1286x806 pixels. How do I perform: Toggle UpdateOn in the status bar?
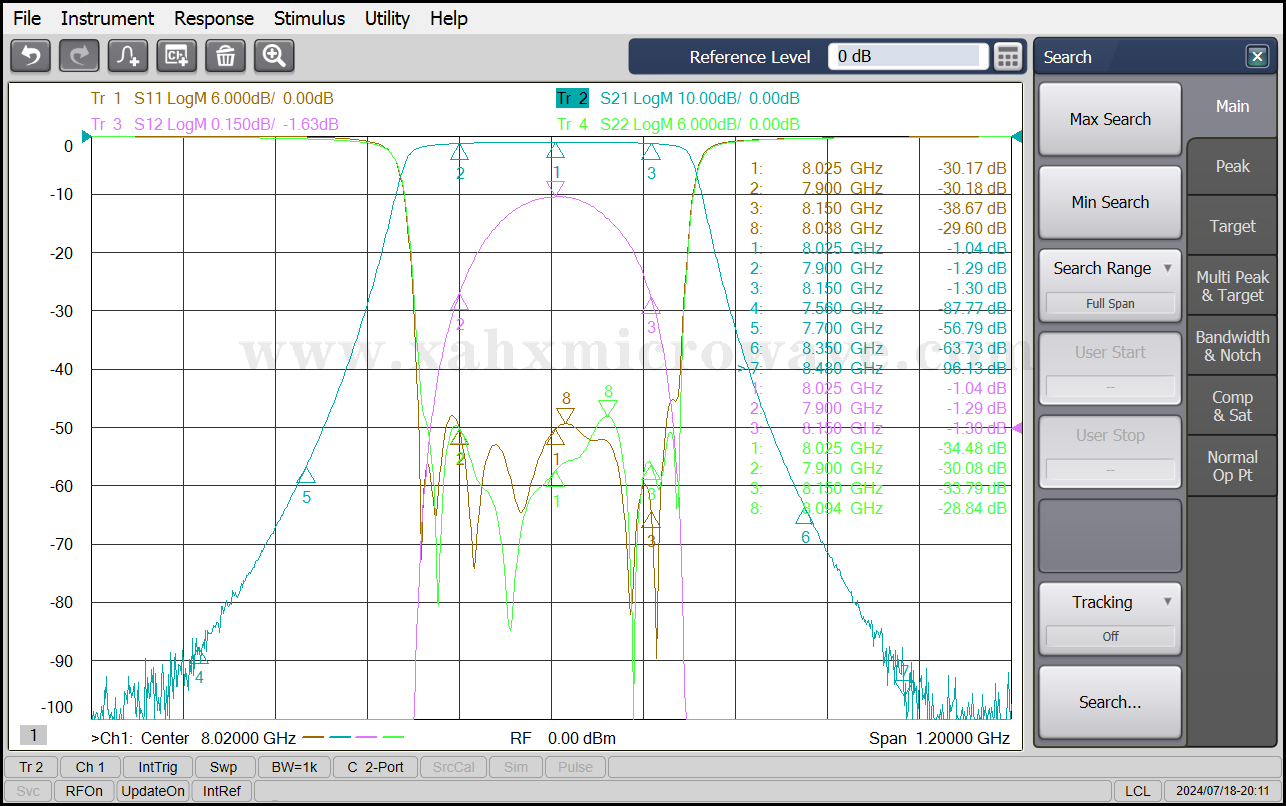click(x=153, y=791)
